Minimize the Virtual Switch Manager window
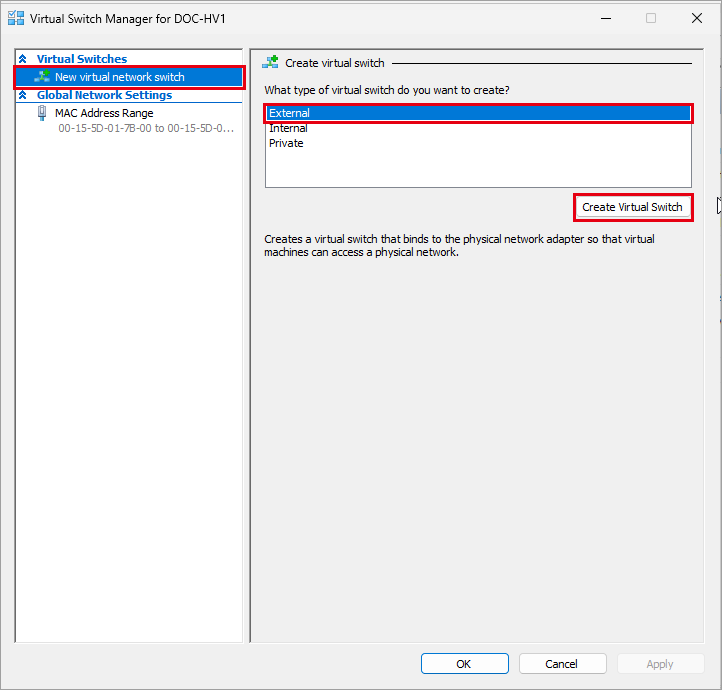Viewport: 722px width, 690px height. point(606,18)
